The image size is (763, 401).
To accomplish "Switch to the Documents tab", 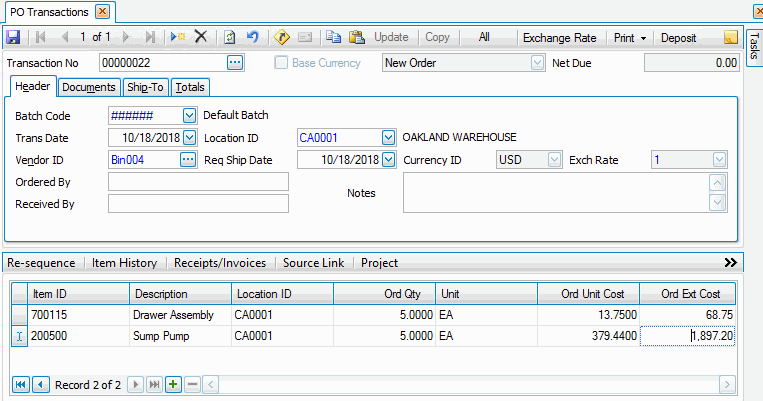I will (x=89, y=87).
